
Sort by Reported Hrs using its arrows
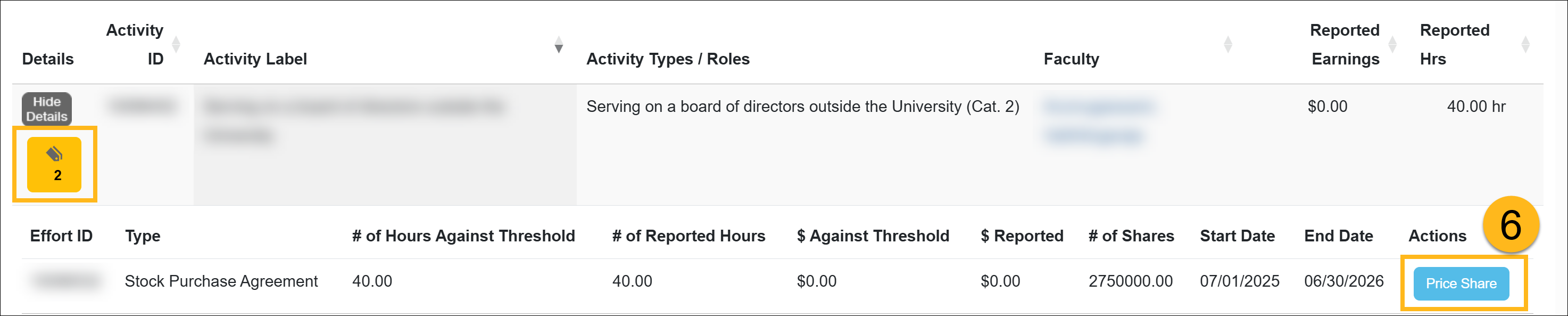[1525, 45]
